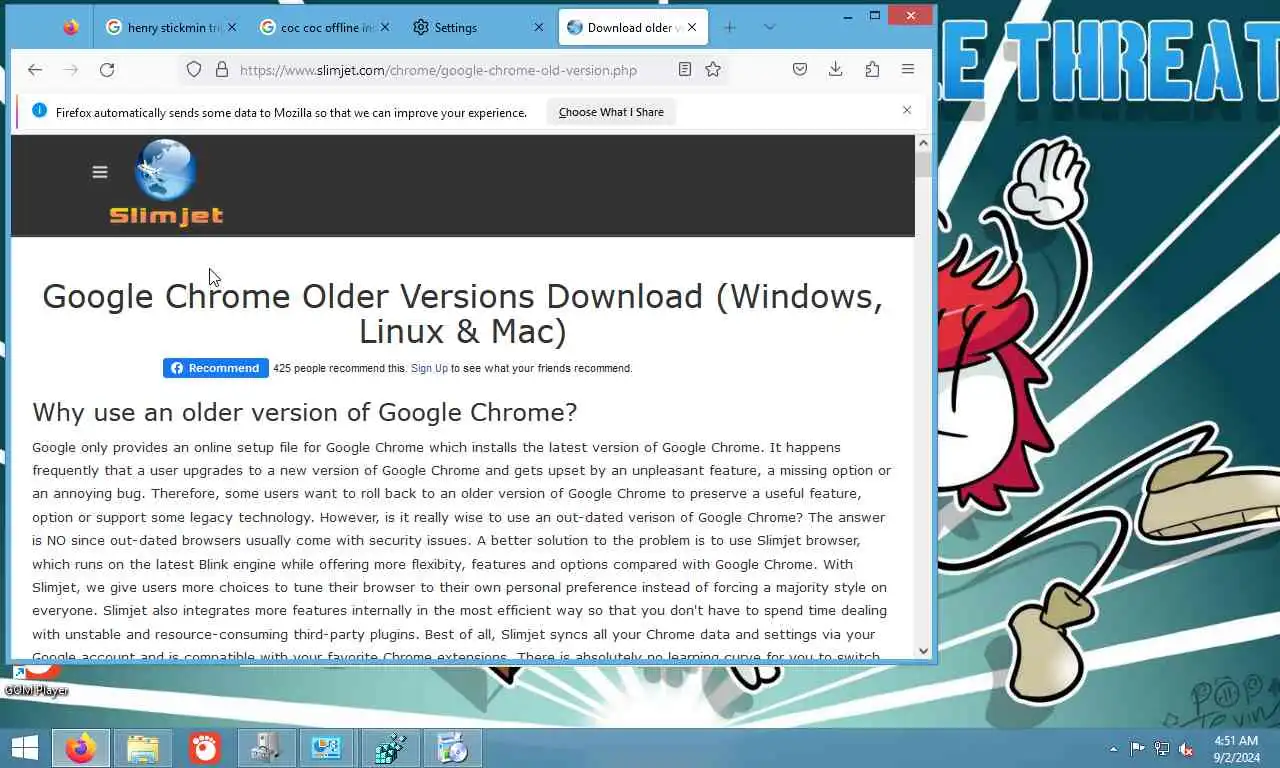Image resolution: width=1280 pixels, height=768 pixels.
Task: Click the Facebook Recommend button
Action: click(x=216, y=368)
